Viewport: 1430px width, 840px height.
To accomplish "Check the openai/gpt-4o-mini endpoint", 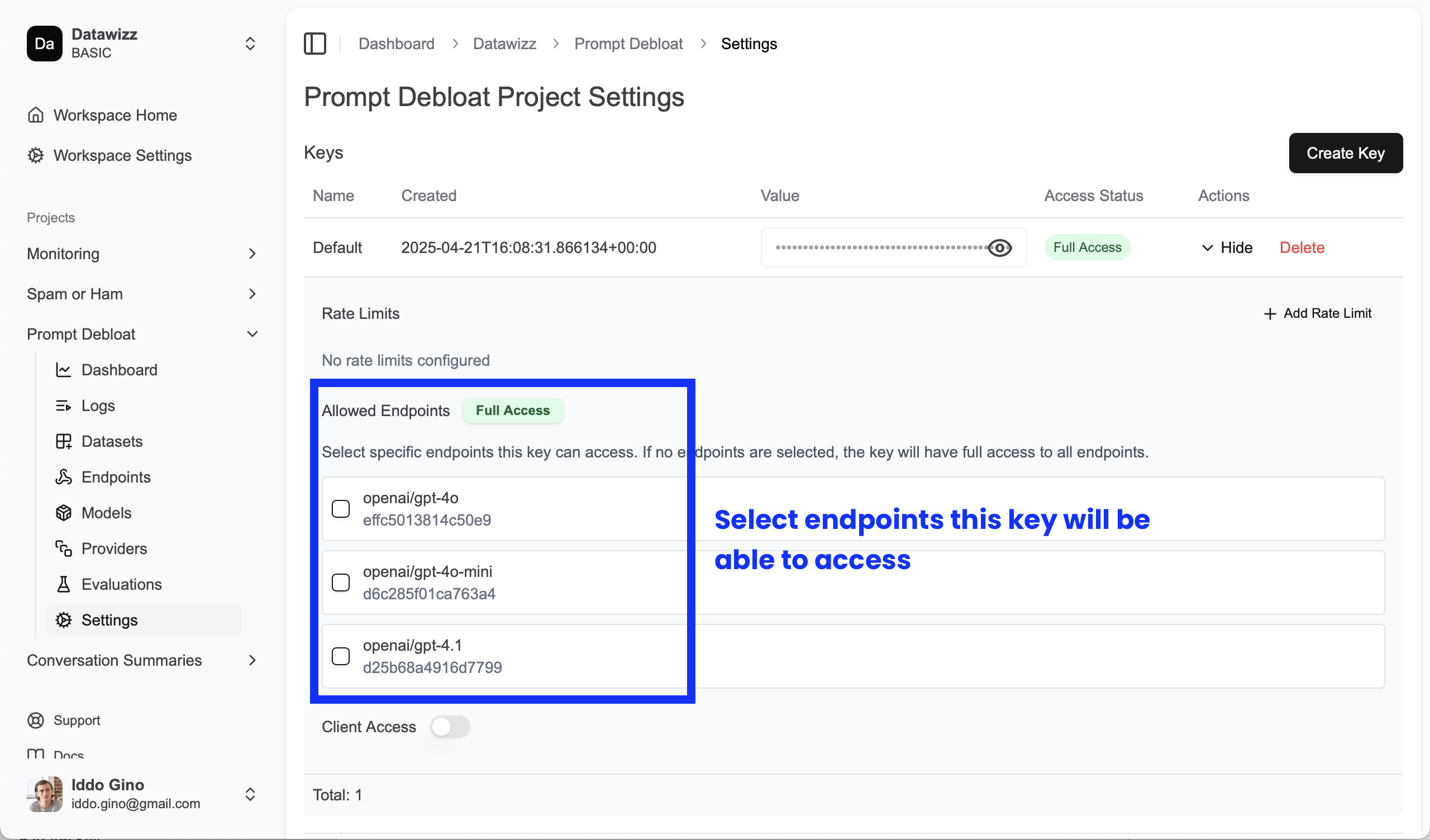I will (341, 583).
